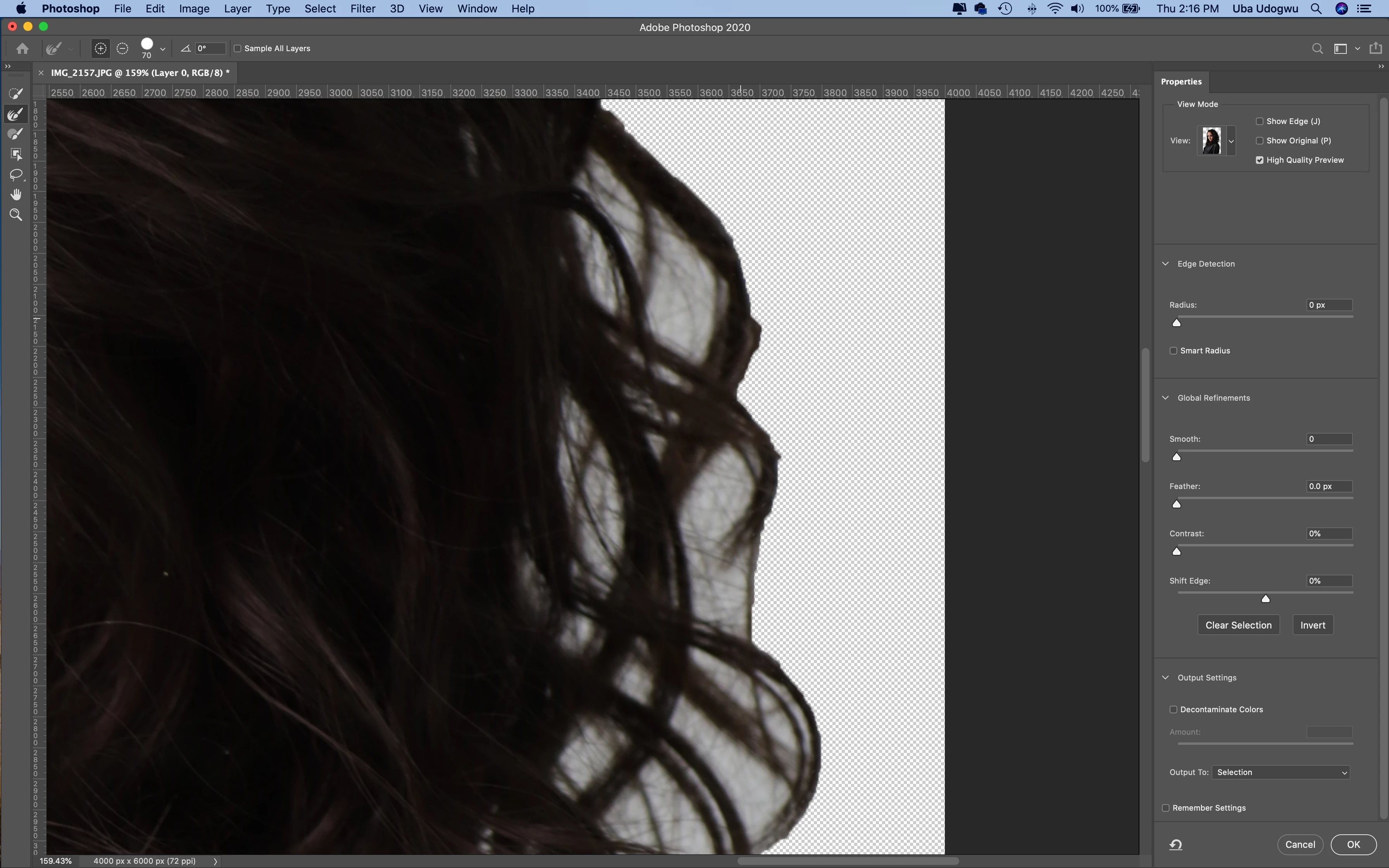
Task: Select the Zoom tool
Action: coord(16,215)
